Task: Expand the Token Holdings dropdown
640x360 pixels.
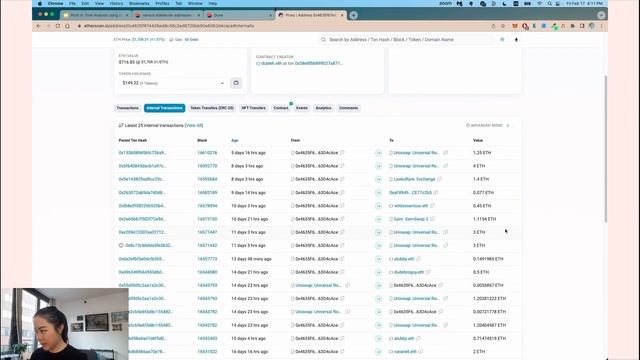Action: pos(172,83)
